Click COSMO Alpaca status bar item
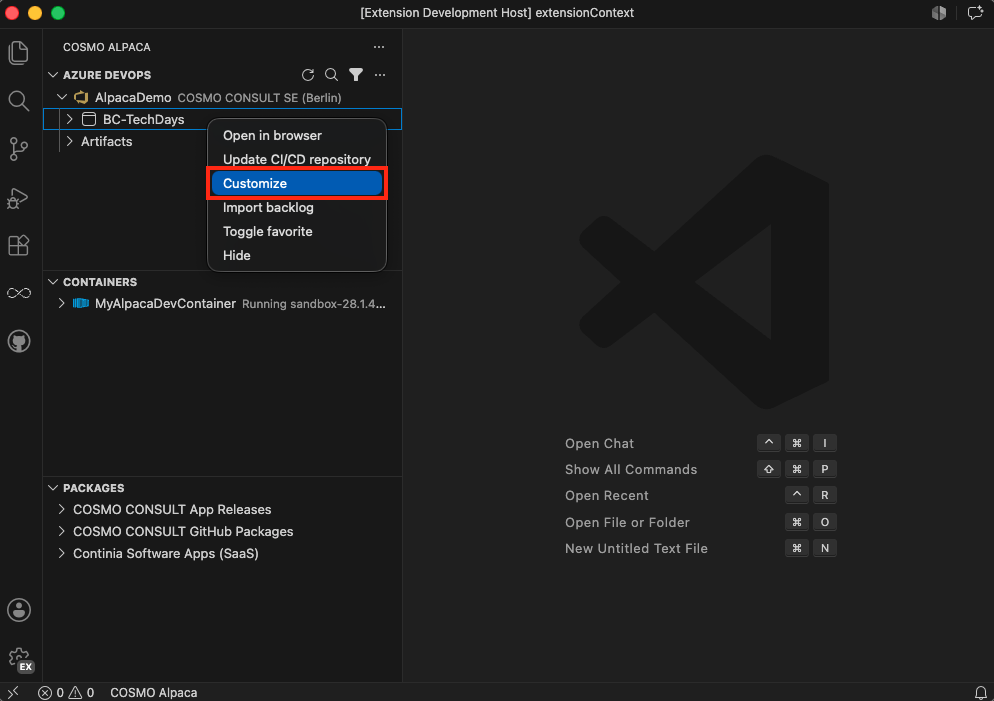This screenshot has height=701, width=994. click(153, 693)
